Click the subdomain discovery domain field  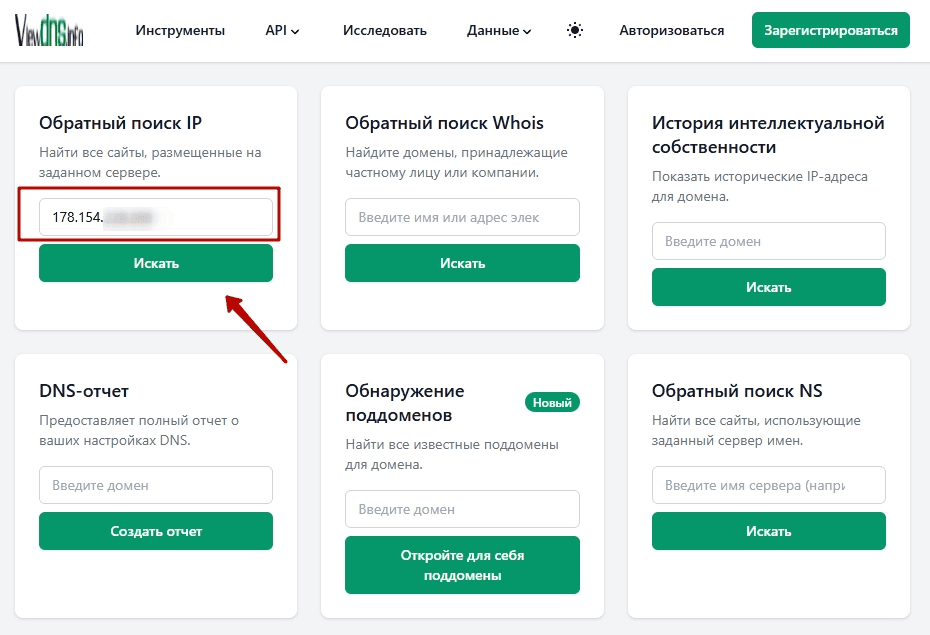(462, 509)
